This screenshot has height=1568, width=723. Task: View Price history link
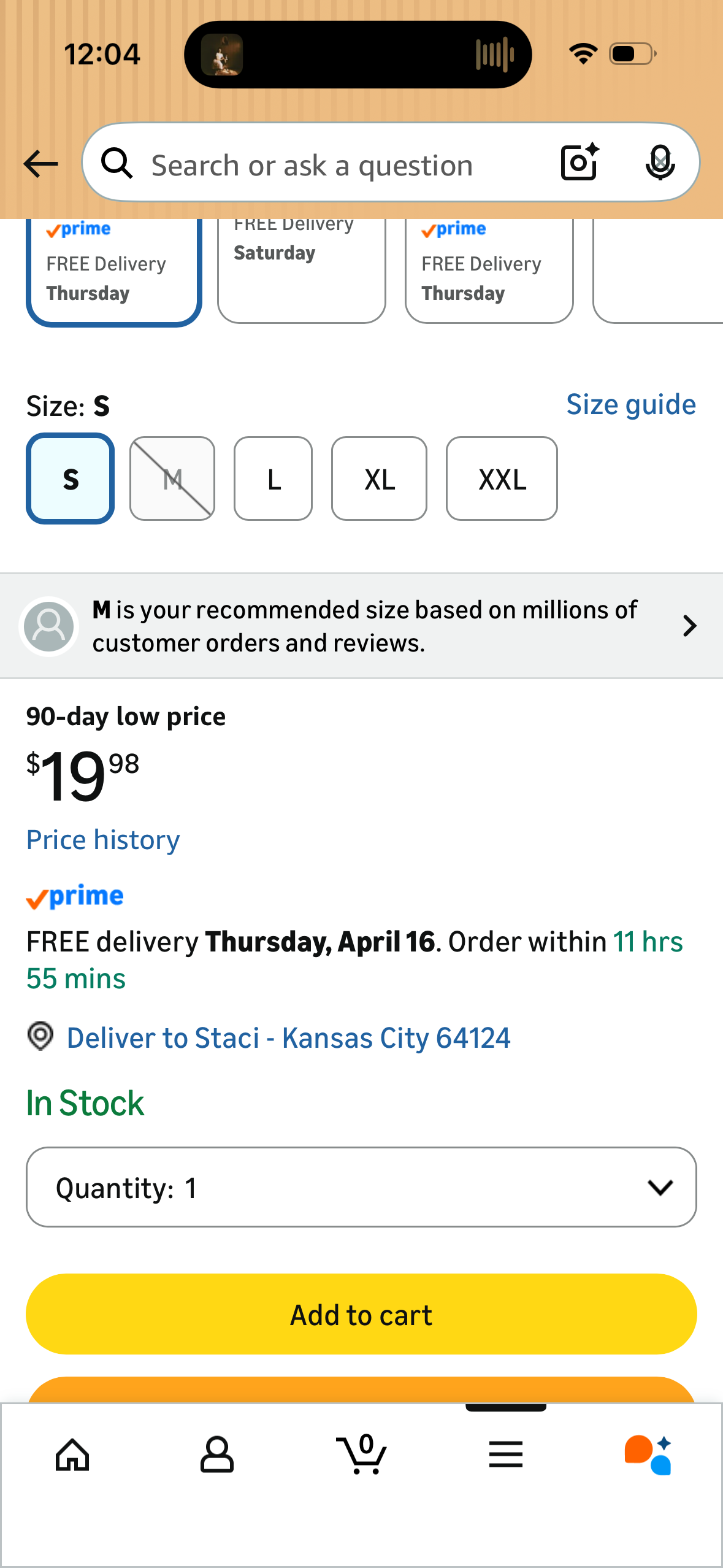103,840
